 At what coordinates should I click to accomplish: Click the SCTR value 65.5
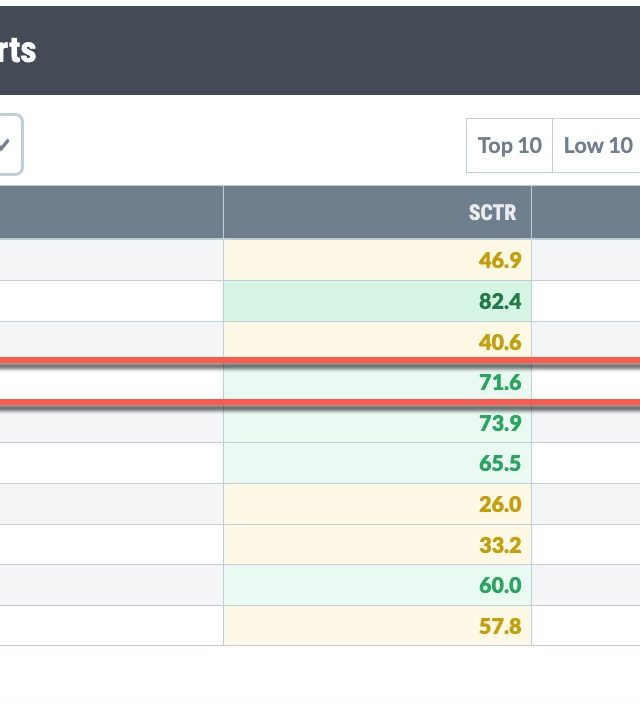tap(499, 463)
